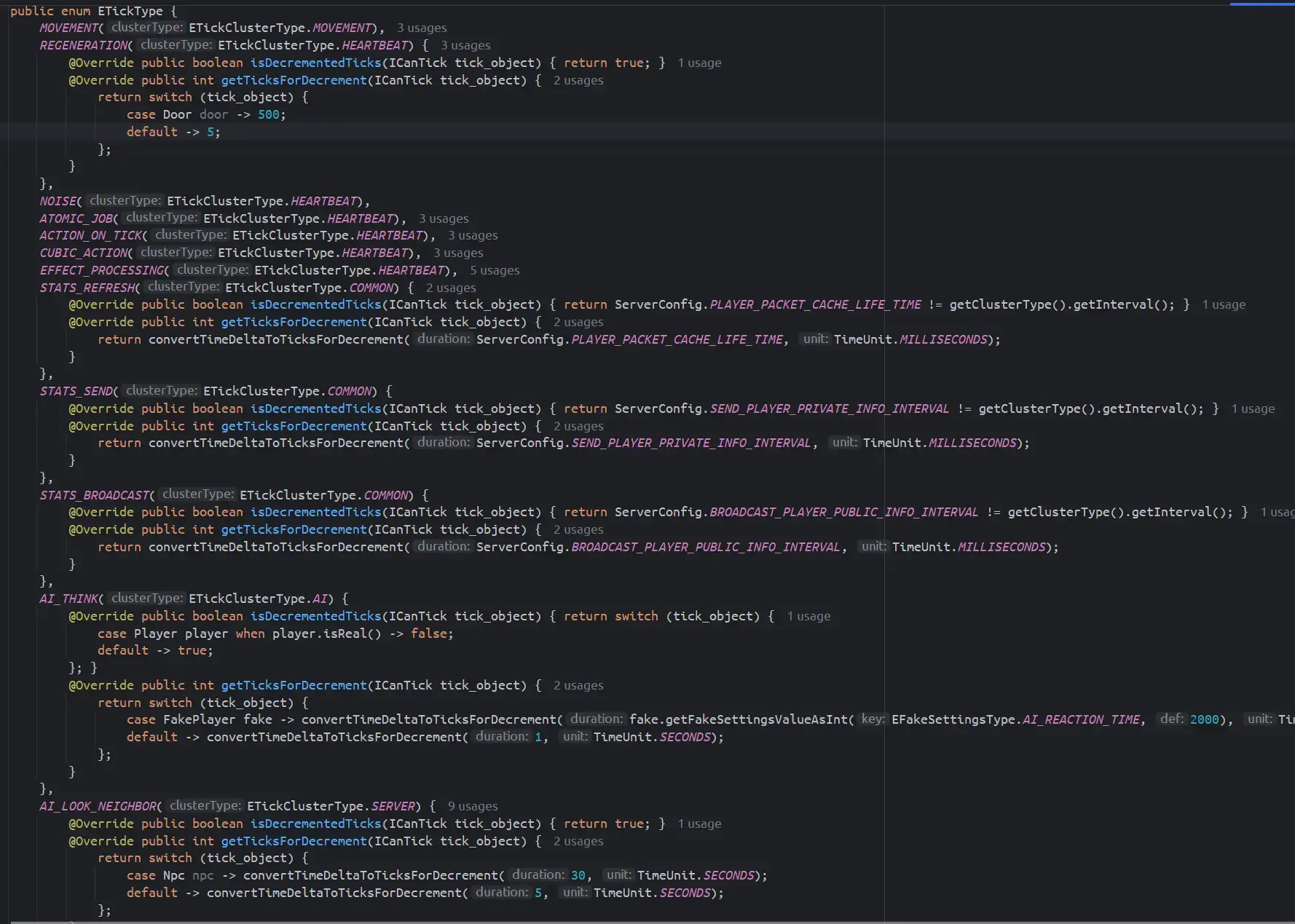Click the STATS_SEND enum constant
The height and width of the screenshot is (924, 1295).
[x=76, y=391]
